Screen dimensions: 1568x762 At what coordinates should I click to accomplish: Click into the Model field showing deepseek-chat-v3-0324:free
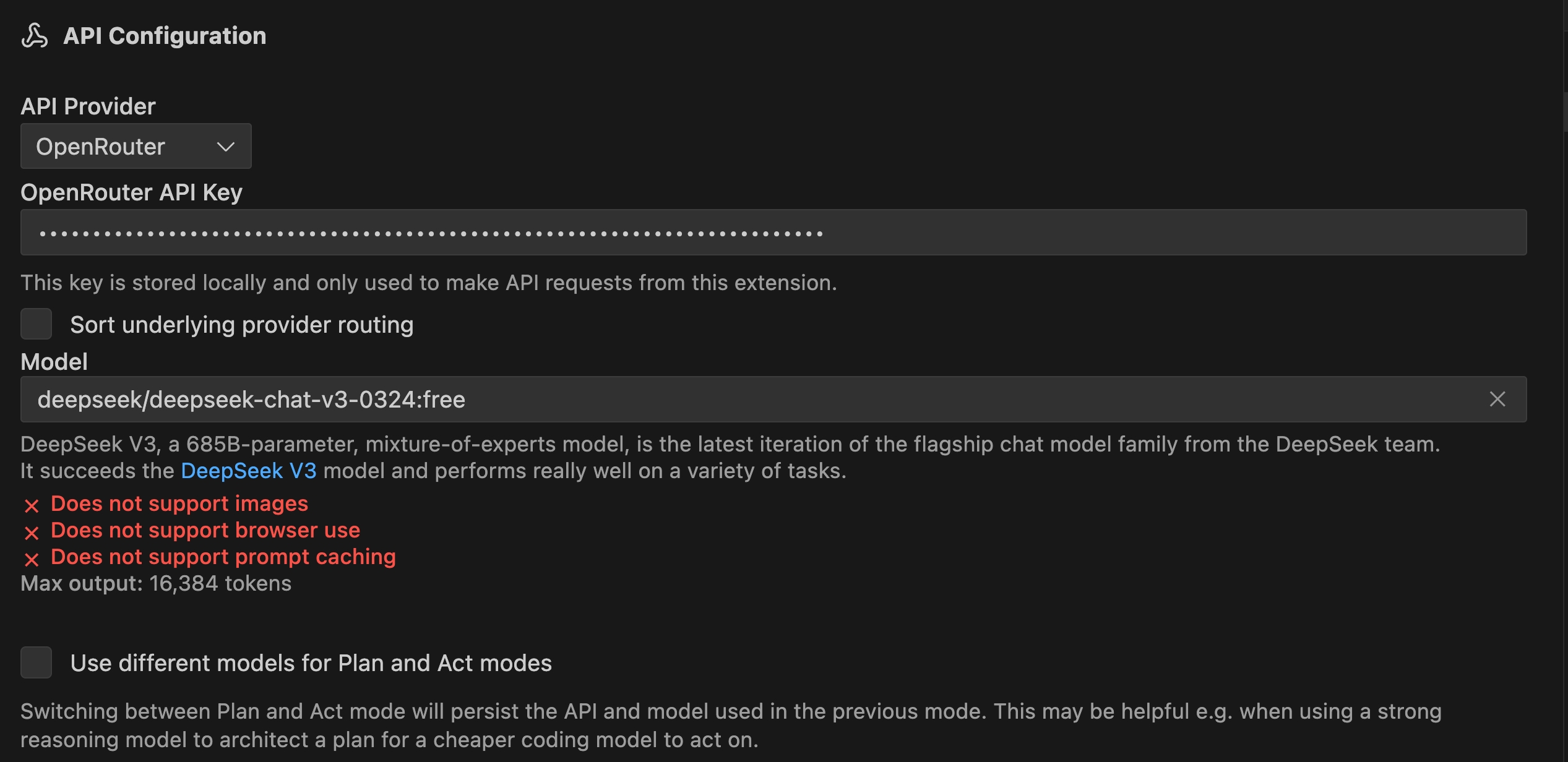(743, 400)
